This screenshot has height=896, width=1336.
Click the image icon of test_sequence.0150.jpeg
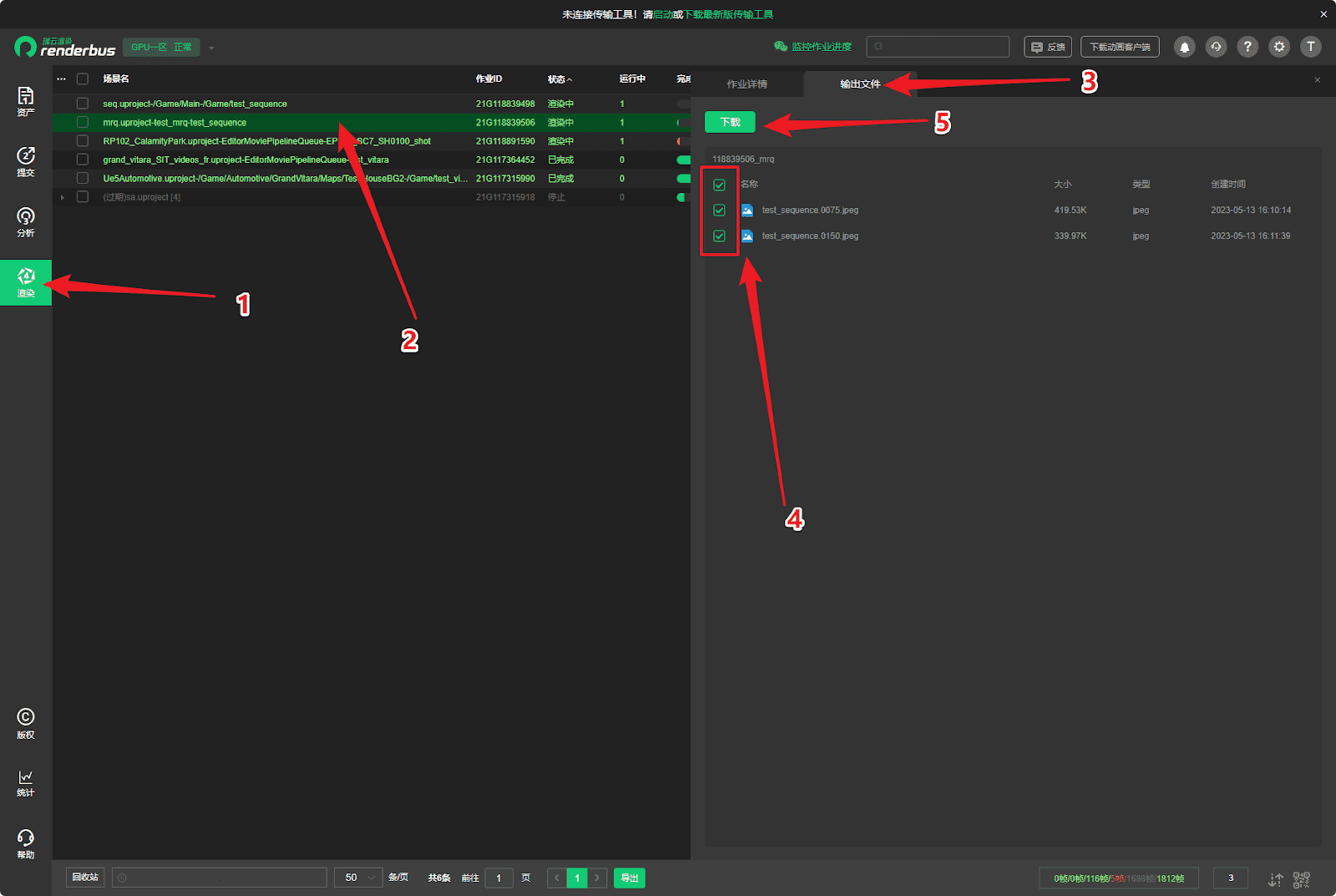pyautogui.click(x=747, y=236)
